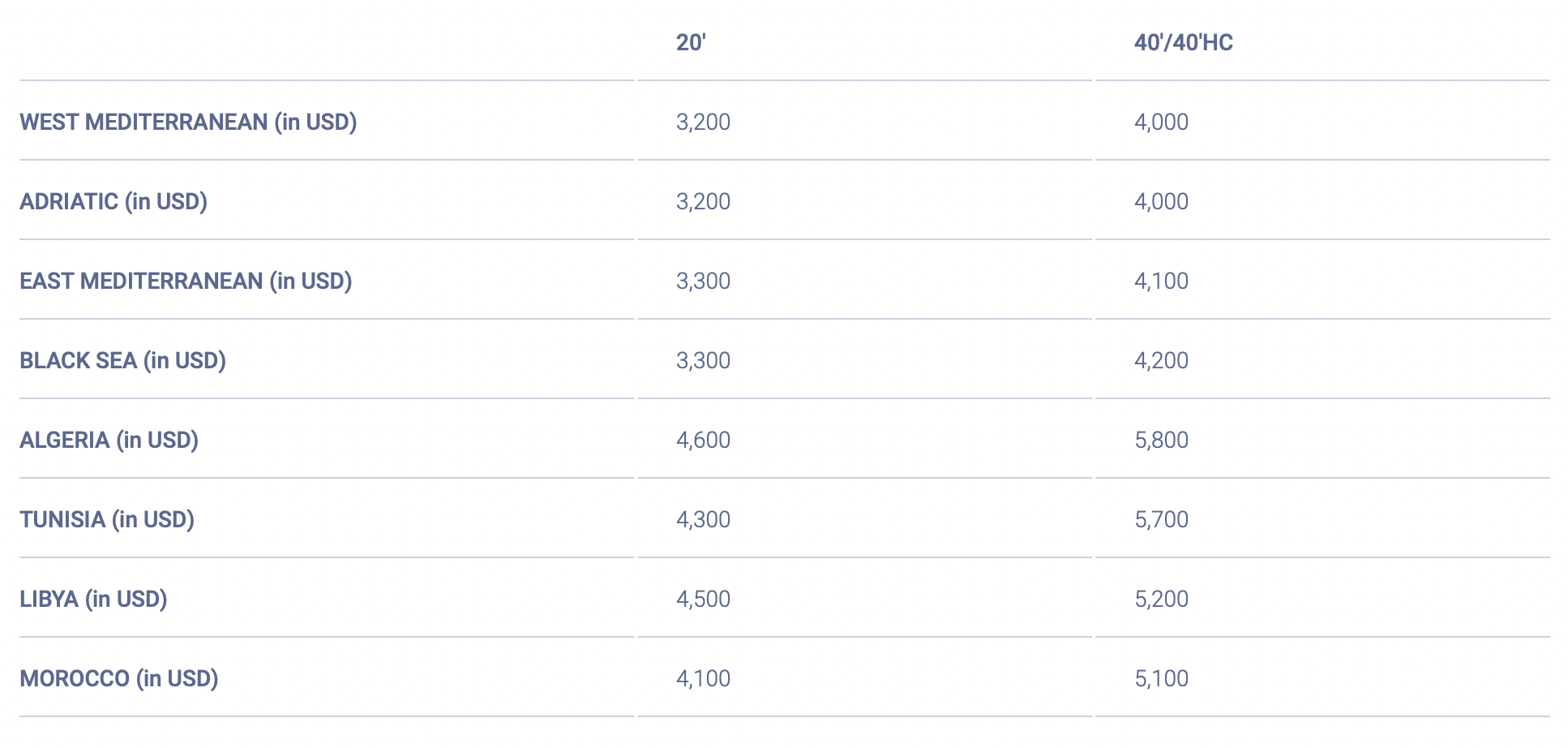Select the TUNISIA (in USD) row label

(107, 519)
